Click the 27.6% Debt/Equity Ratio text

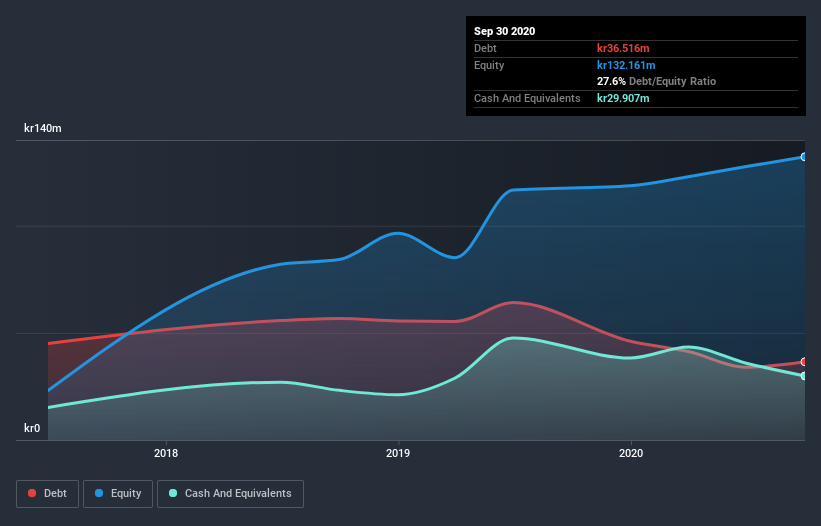click(x=656, y=82)
